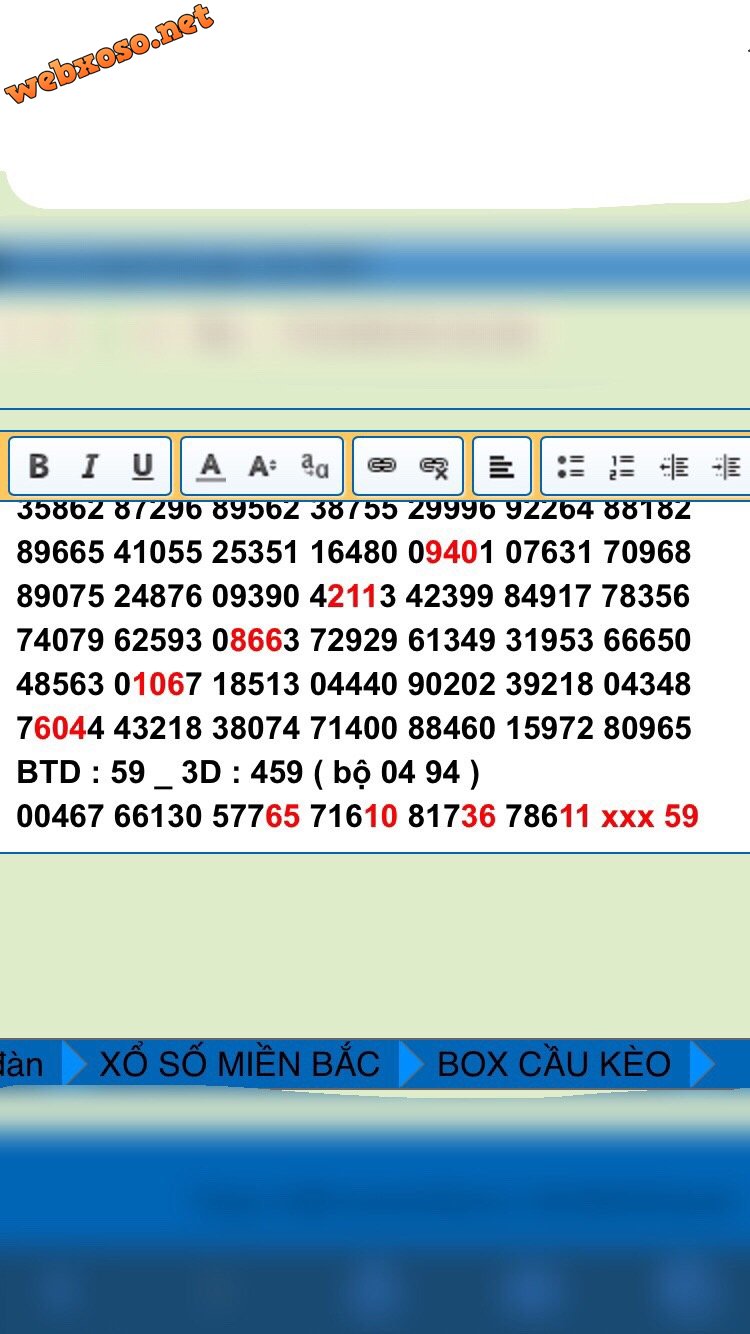Click the number 66130 in the last line
The height and width of the screenshot is (1334, 750).
click(158, 816)
